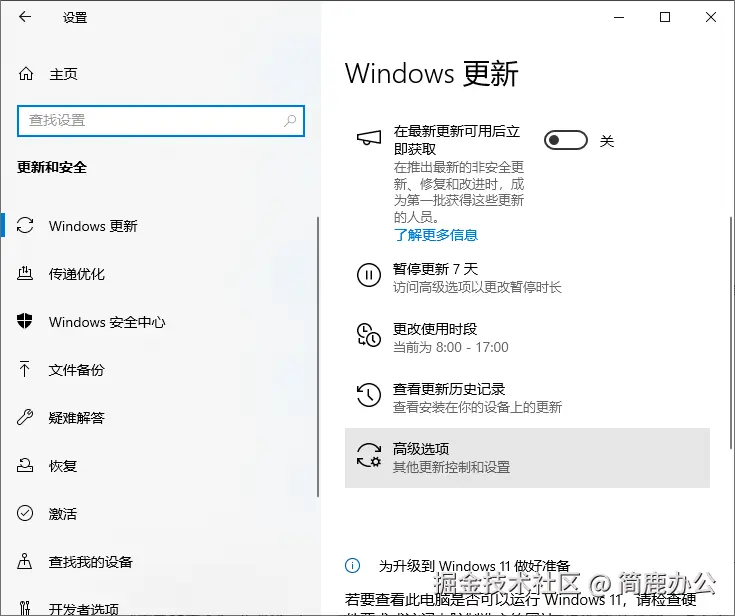Screen dimensions: 735x616
Task: Click the right pane vertical scrollbar
Action: [x=731, y=333]
